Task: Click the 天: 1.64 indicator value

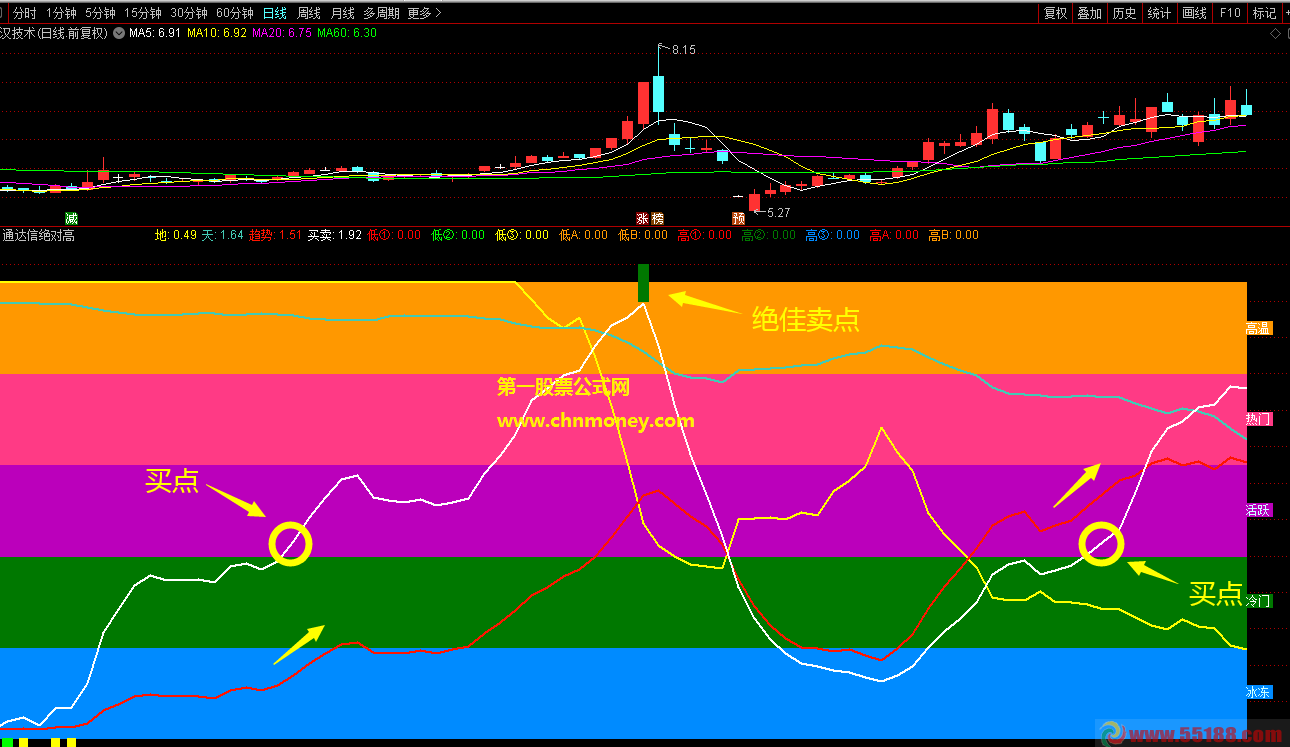Action: [x=223, y=236]
